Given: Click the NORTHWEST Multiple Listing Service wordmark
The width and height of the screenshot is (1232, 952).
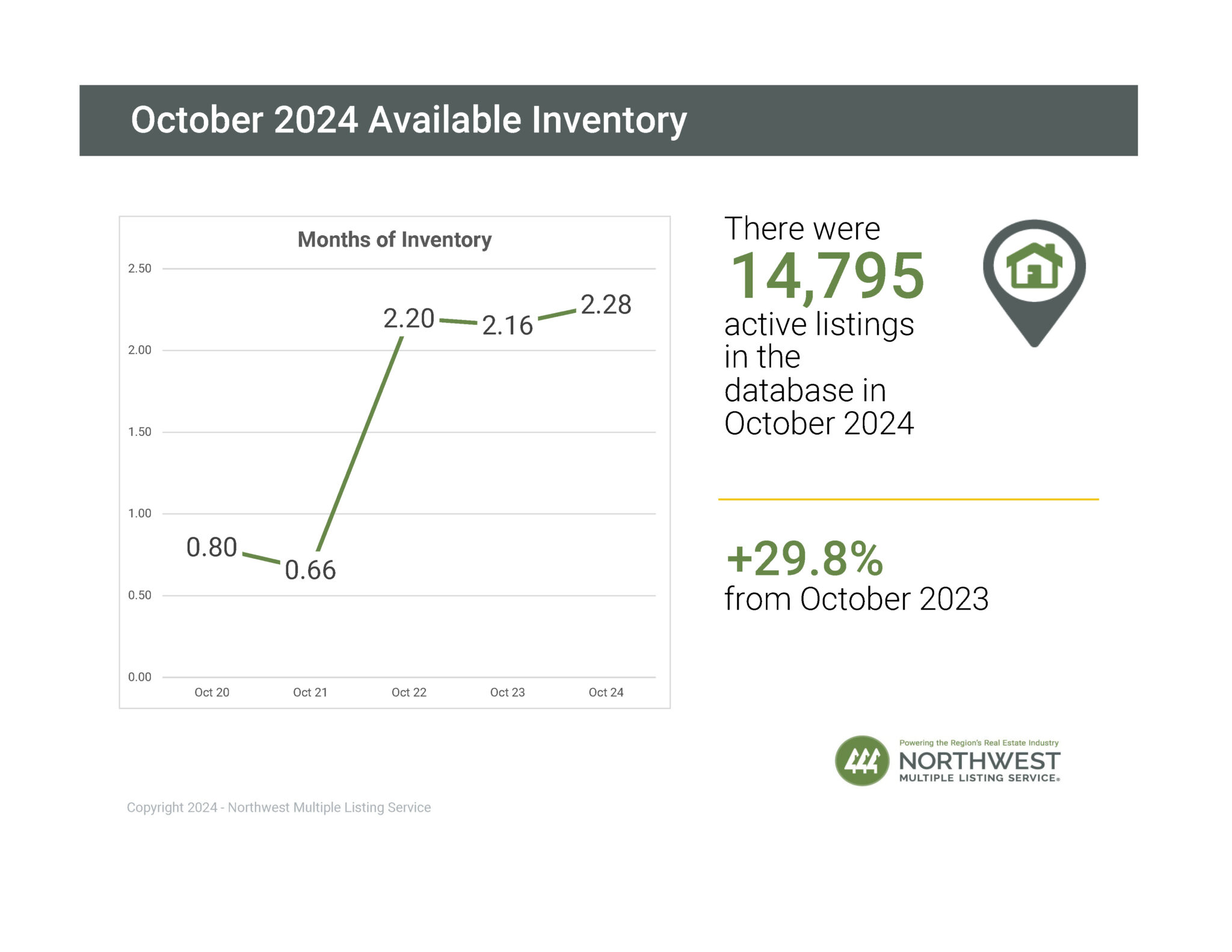Looking at the screenshot, I should pyautogui.click(x=979, y=764).
